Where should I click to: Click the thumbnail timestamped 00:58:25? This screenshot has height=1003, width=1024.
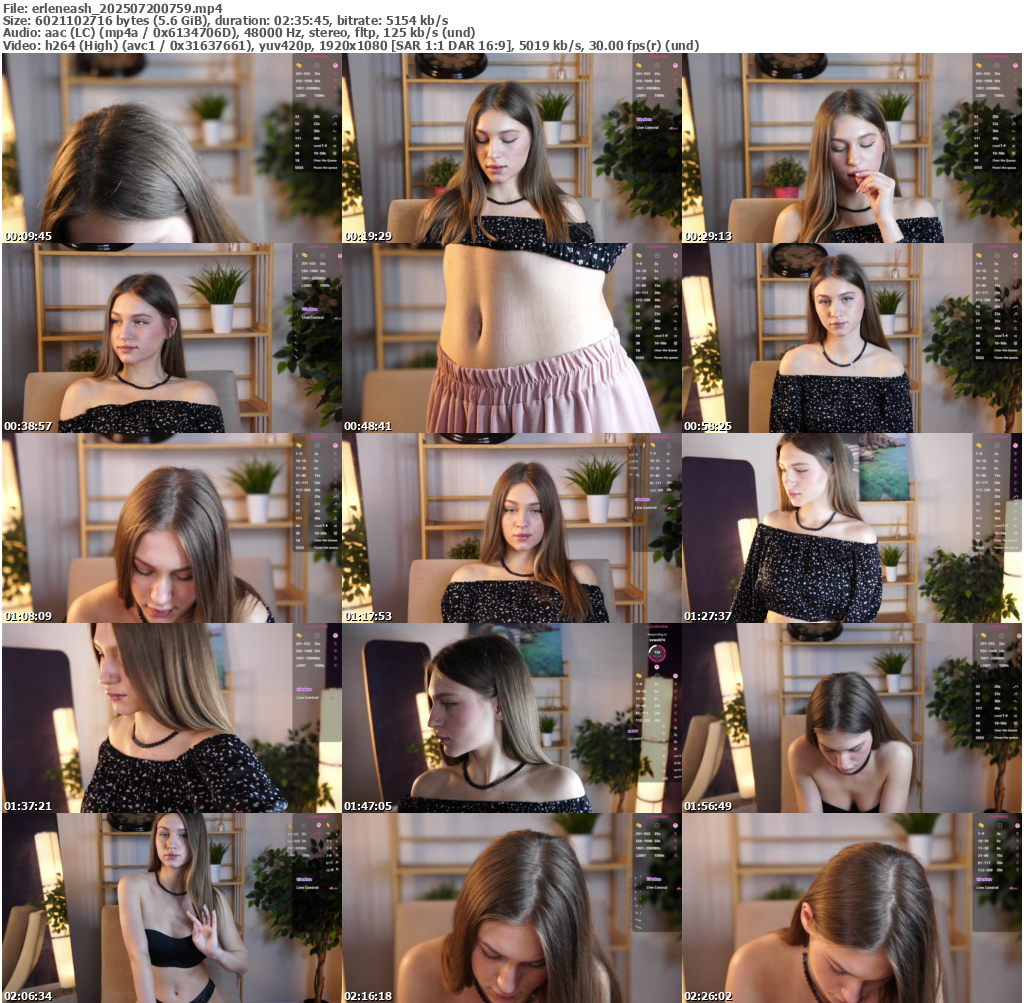(x=852, y=338)
